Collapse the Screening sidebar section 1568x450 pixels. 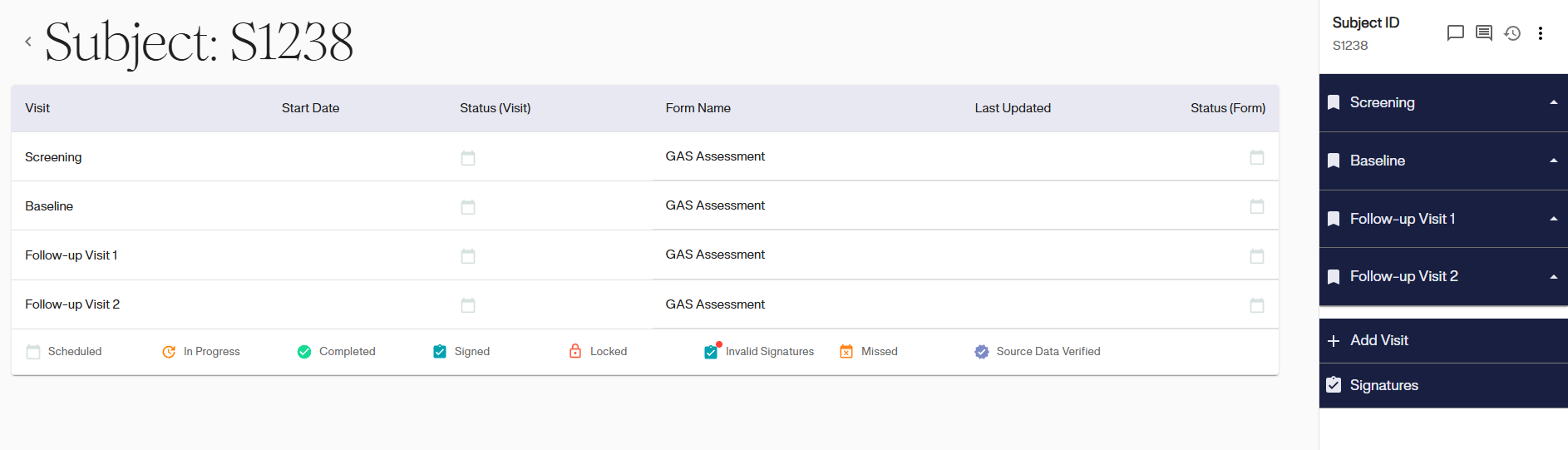coord(1553,102)
